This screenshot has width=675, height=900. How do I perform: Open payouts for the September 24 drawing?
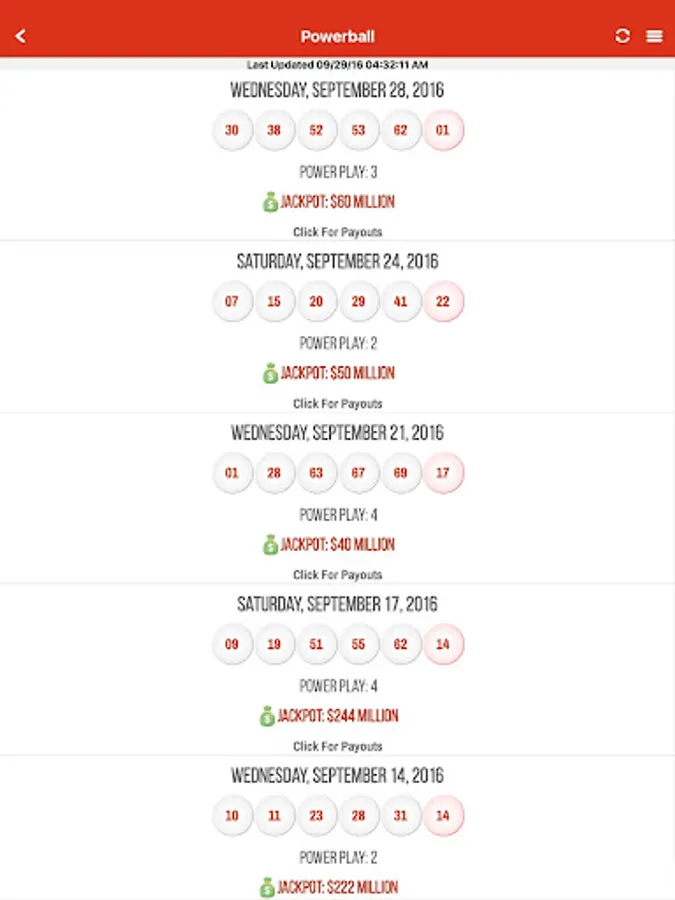[x=337, y=404]
